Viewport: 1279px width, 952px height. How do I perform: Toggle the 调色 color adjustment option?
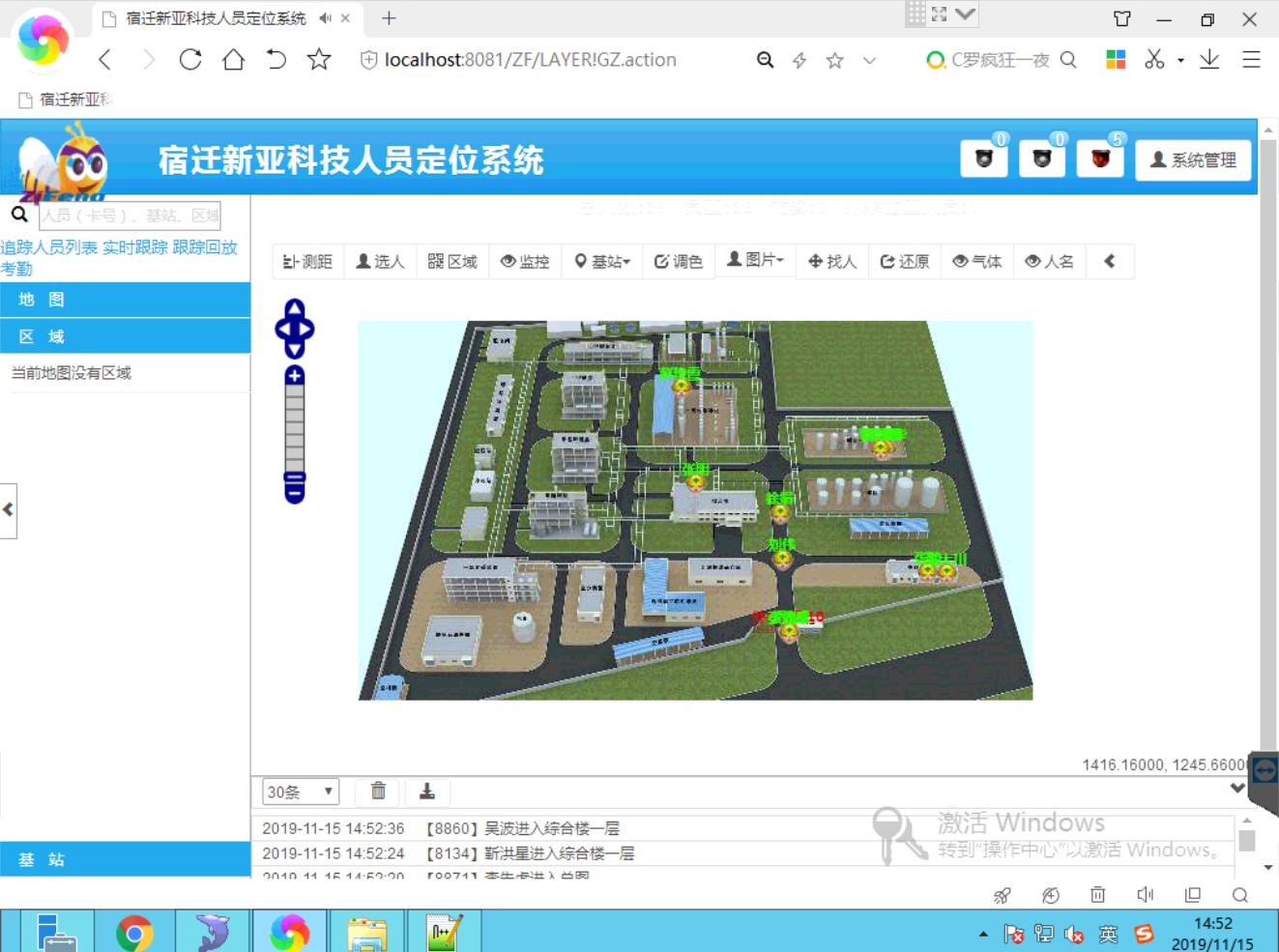click(x=679, y=260)
